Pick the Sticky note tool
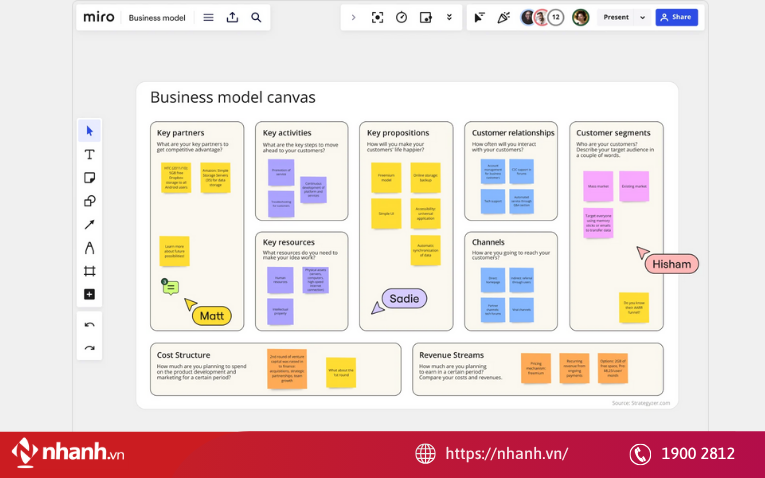 89,178
